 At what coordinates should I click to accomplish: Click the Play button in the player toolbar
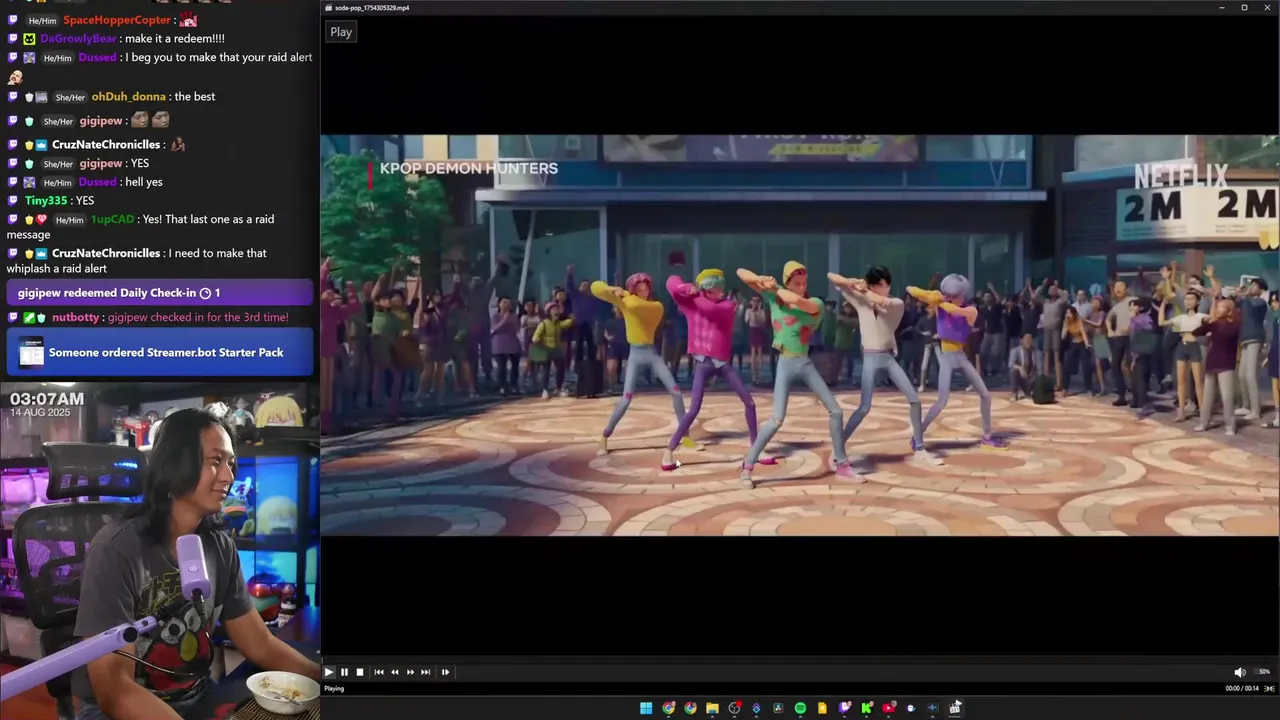click(329, 672)
